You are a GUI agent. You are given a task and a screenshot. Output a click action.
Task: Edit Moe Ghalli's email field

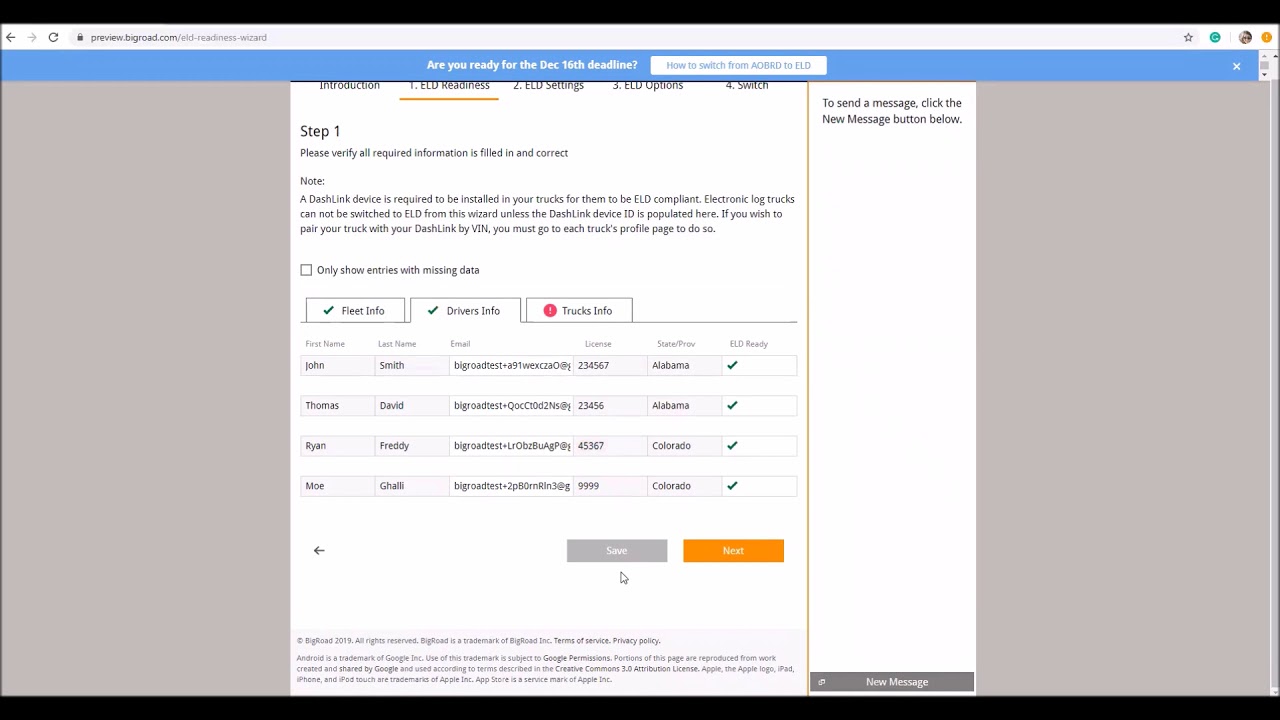tap(511, 485)
